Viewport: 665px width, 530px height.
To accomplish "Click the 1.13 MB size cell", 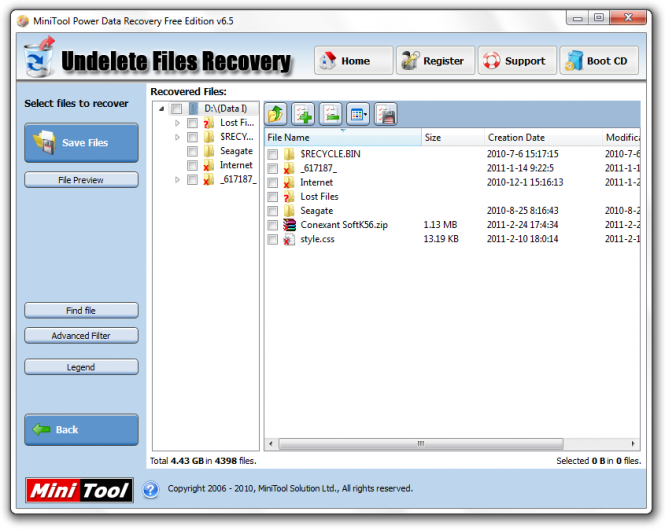I will click(x=440, y=225).
